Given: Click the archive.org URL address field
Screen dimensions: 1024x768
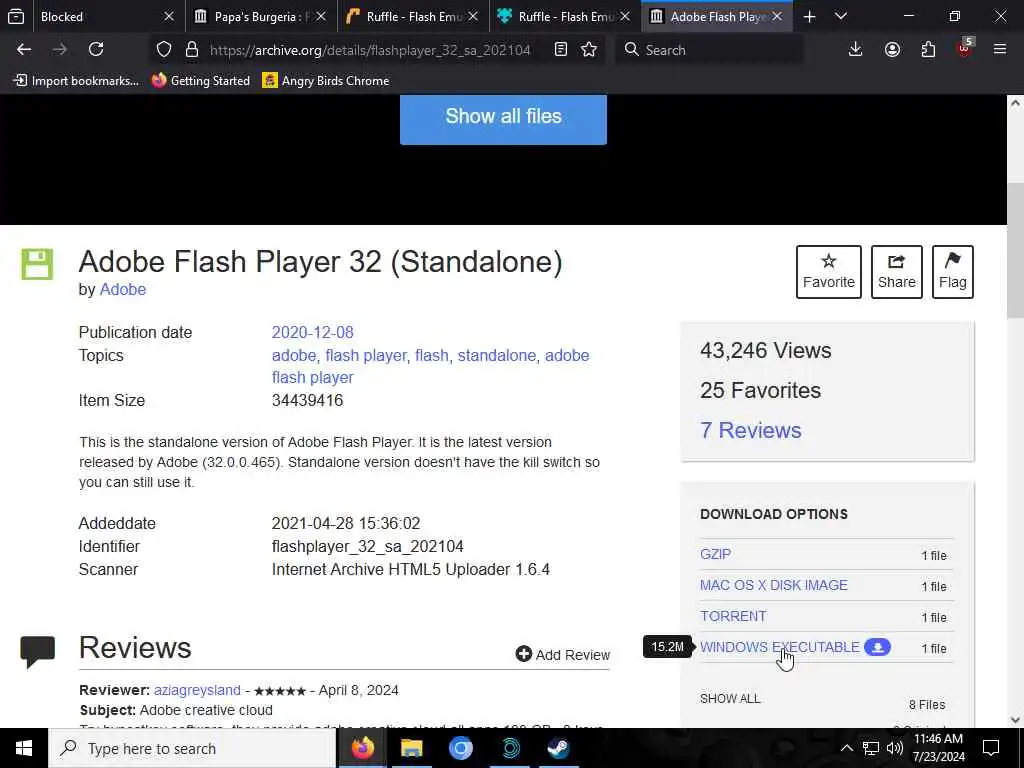Looking at the screenshot, I should click(x=370, y=50).
